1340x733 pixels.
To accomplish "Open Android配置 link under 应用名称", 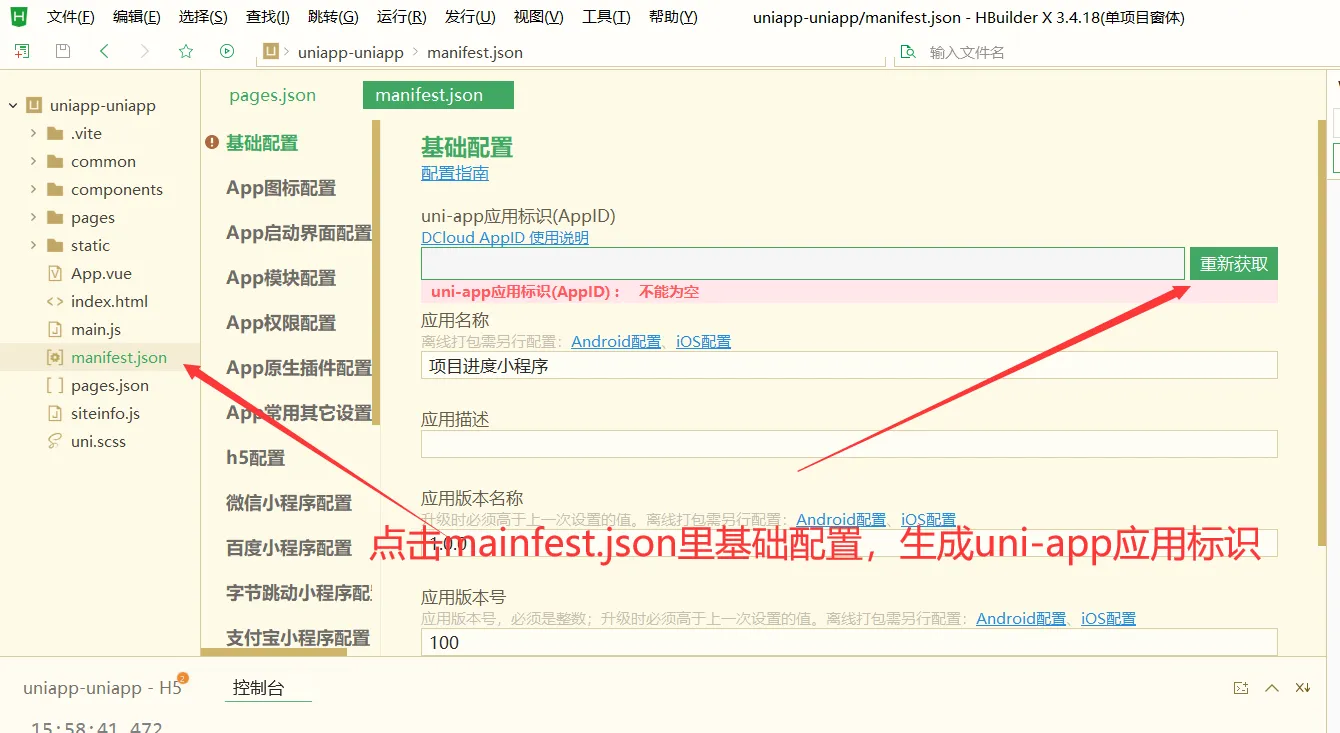I will 616,342.
